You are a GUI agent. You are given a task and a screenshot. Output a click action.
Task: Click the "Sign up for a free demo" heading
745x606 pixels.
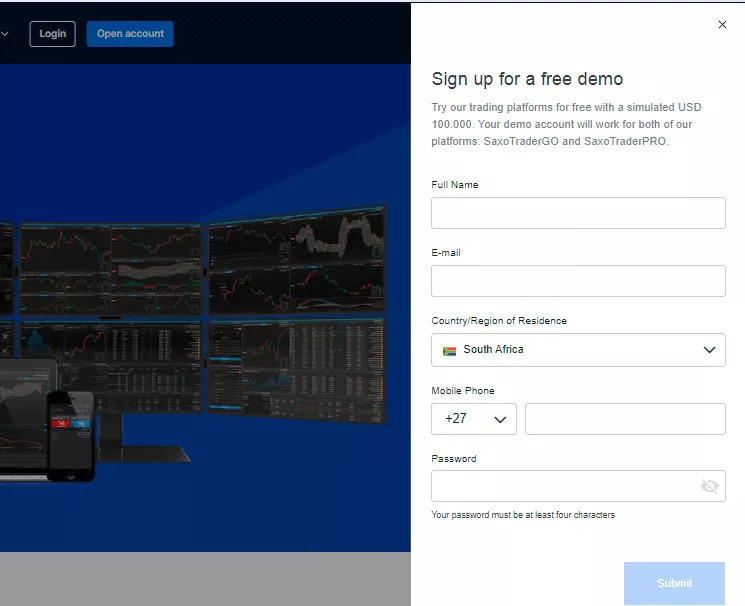tap(527, 79)
